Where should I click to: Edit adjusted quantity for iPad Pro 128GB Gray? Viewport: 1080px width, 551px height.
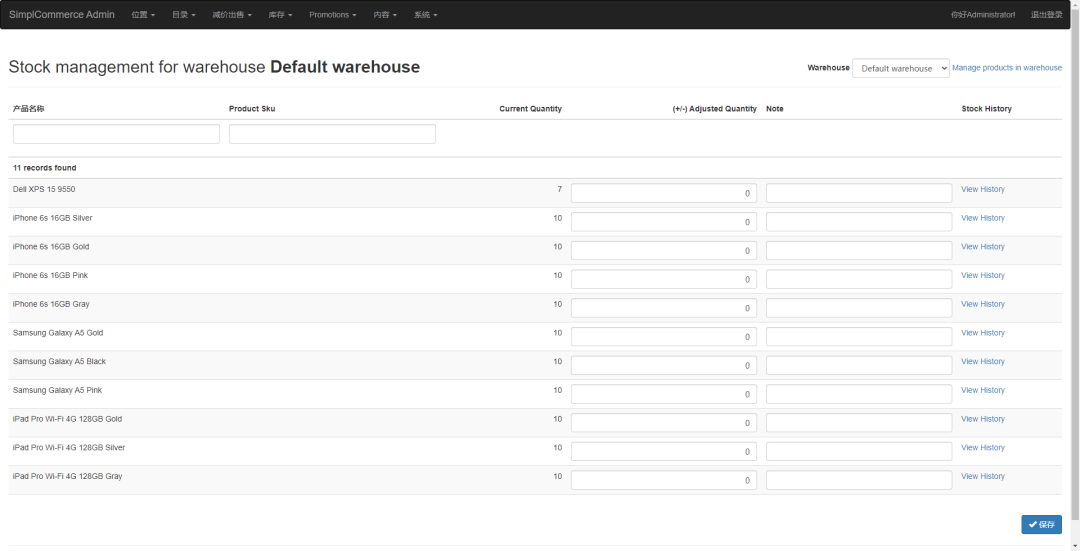click(x=664, y=480)
